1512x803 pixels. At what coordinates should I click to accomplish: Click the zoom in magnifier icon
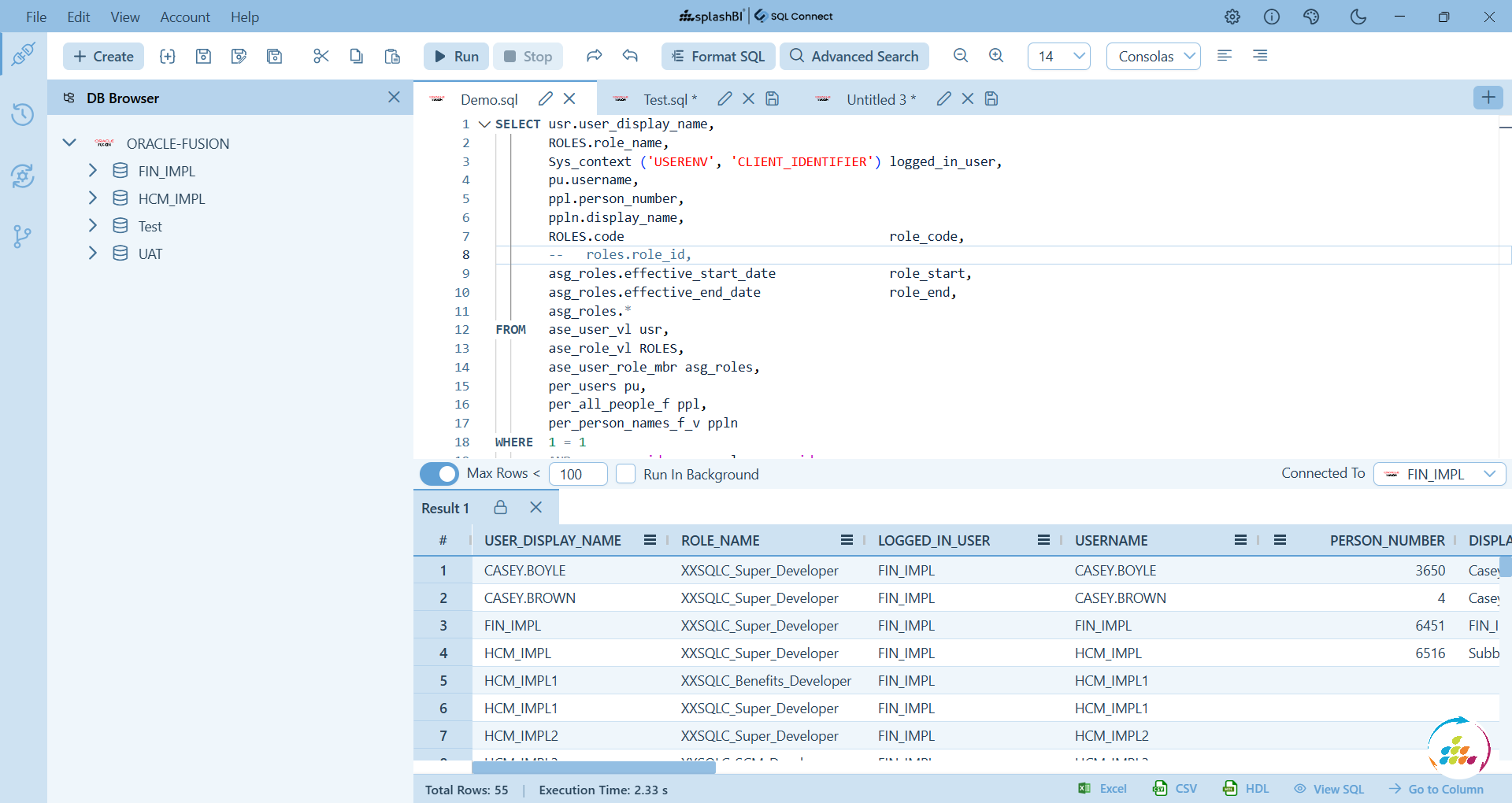point(996,56)
